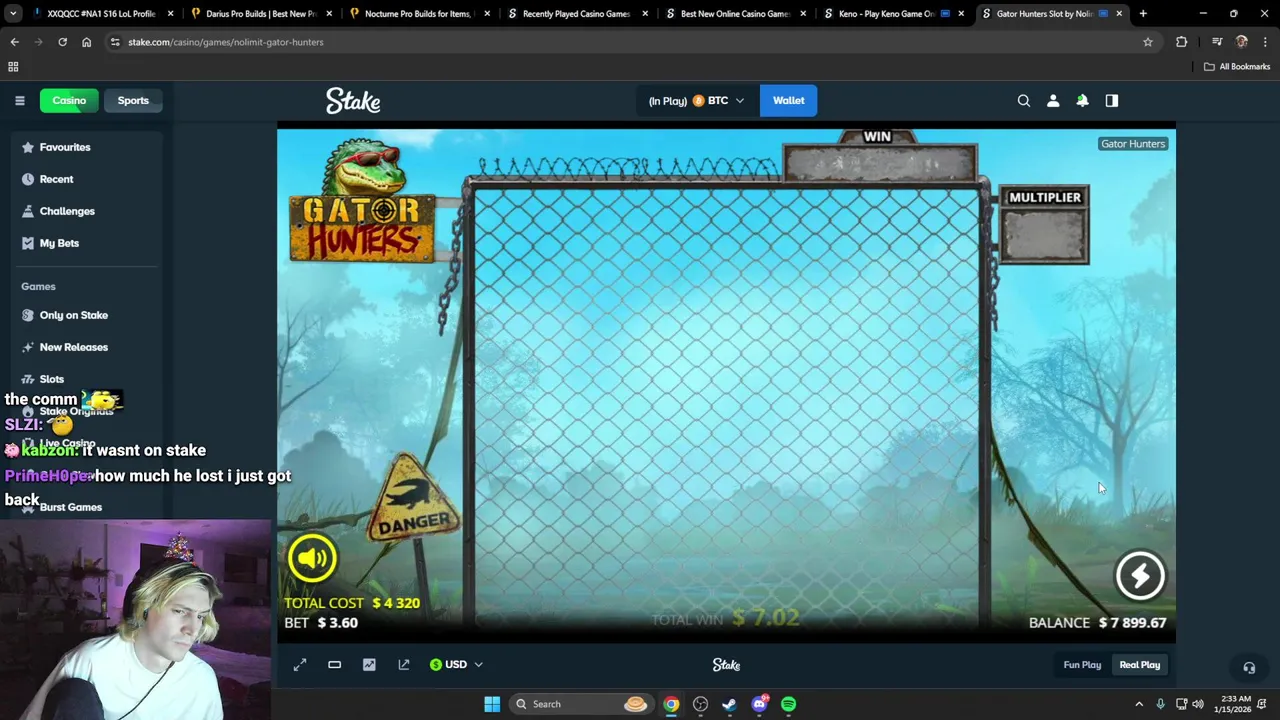Switch to Fun Play mode
This screenshot has width=1280, height=720.
pos(1082,664)
